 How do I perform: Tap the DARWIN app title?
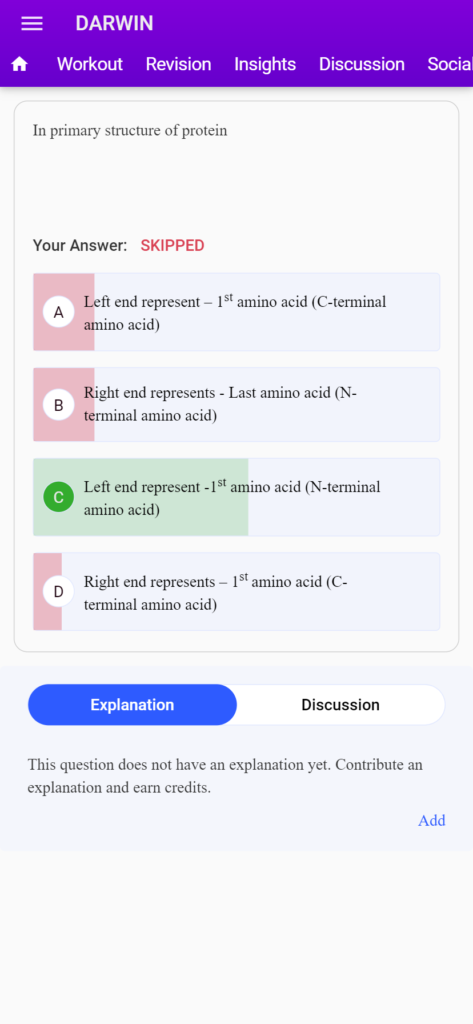coord(114,24)
